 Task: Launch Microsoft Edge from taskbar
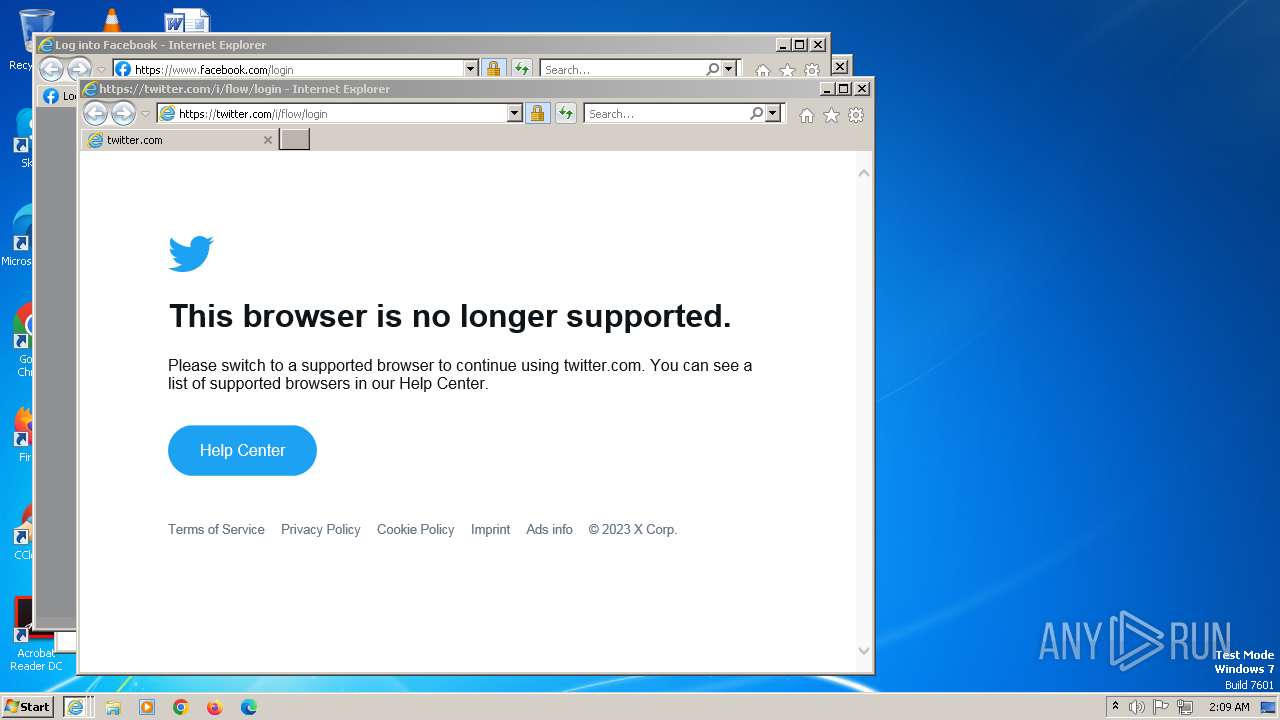(x=248, y=707)
